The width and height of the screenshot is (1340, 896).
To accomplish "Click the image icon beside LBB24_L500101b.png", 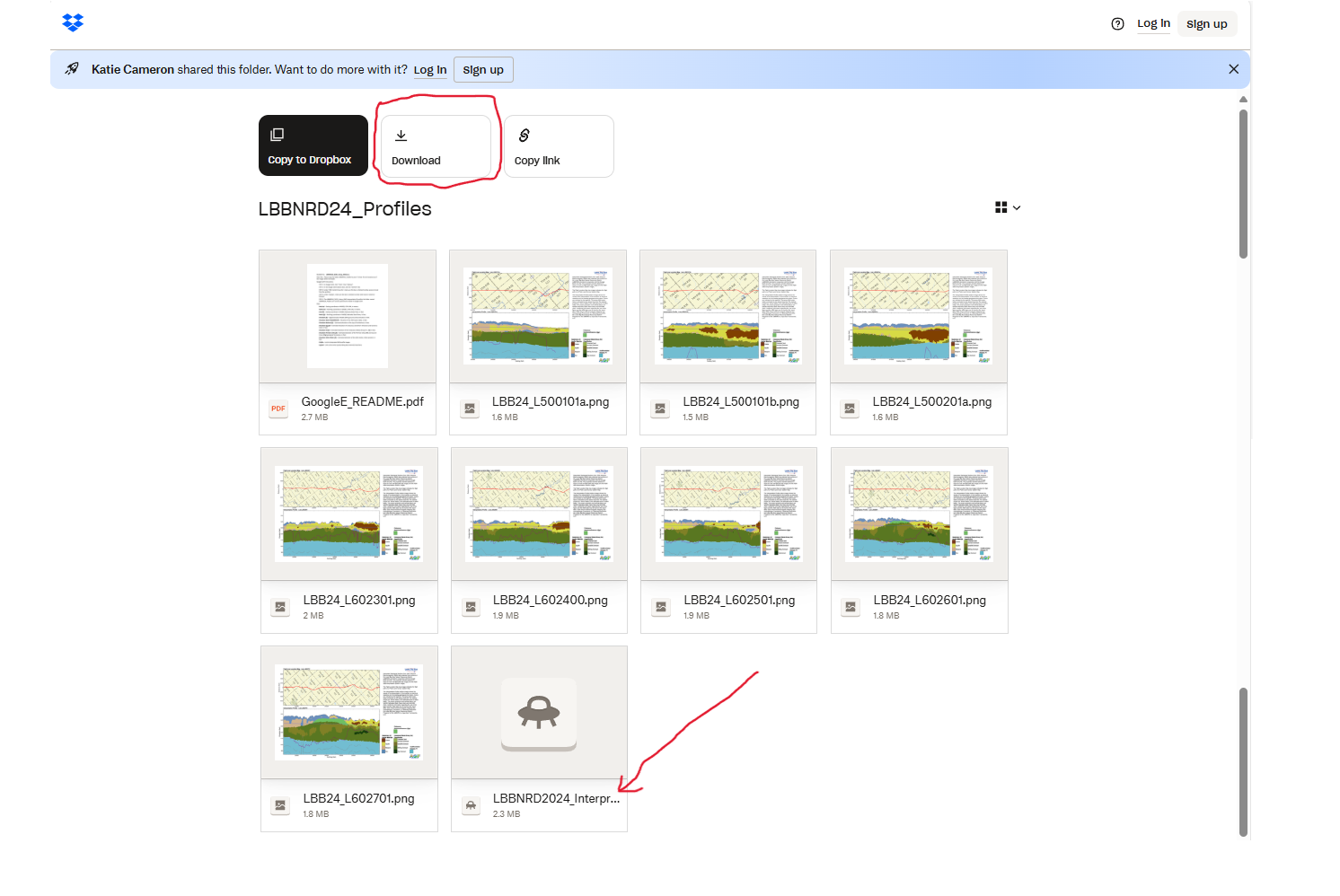I will 660,408.
